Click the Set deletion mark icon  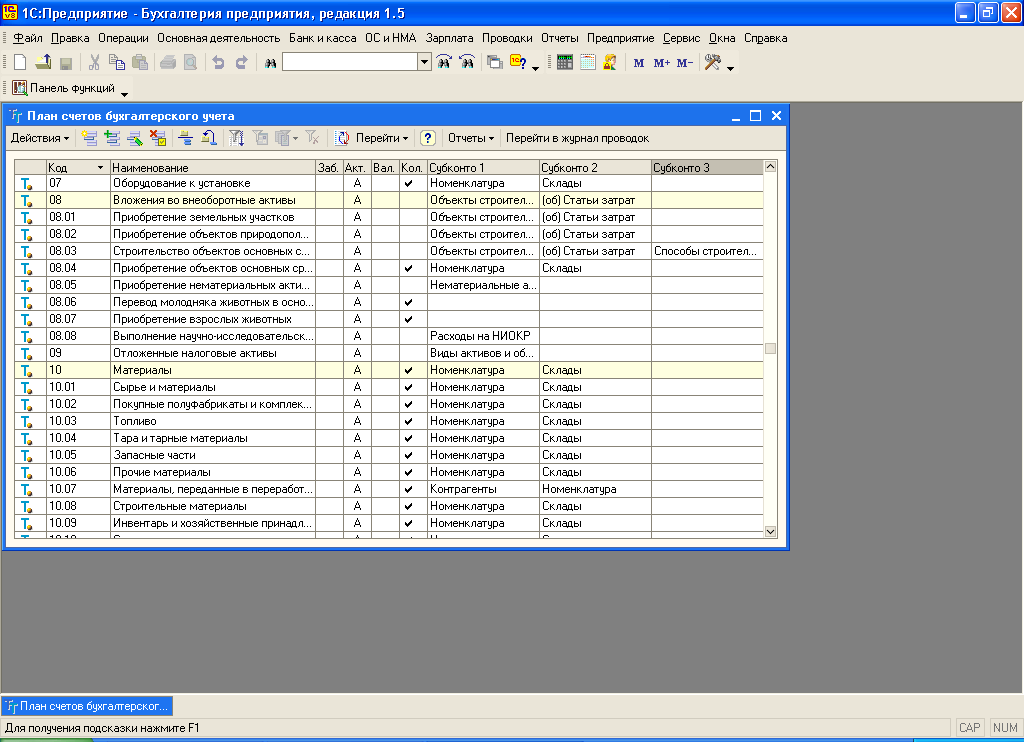158,138
